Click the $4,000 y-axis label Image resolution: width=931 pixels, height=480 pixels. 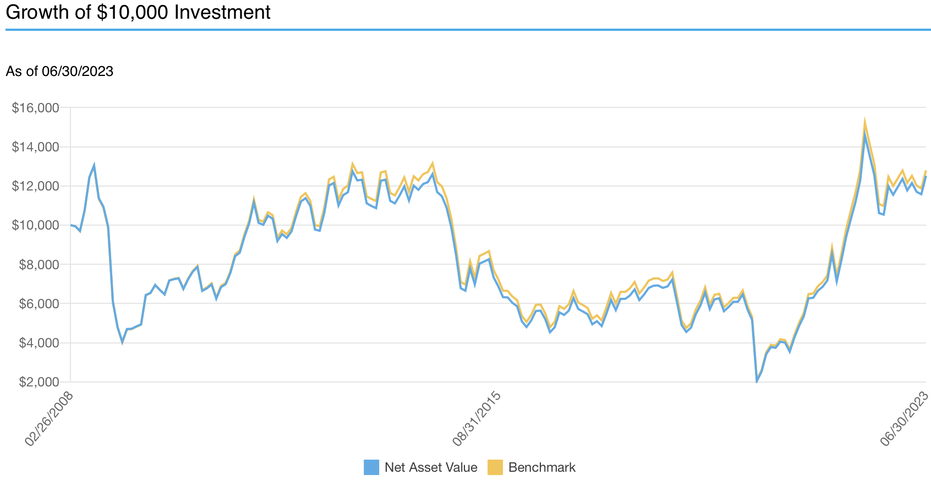click(38, 343)
